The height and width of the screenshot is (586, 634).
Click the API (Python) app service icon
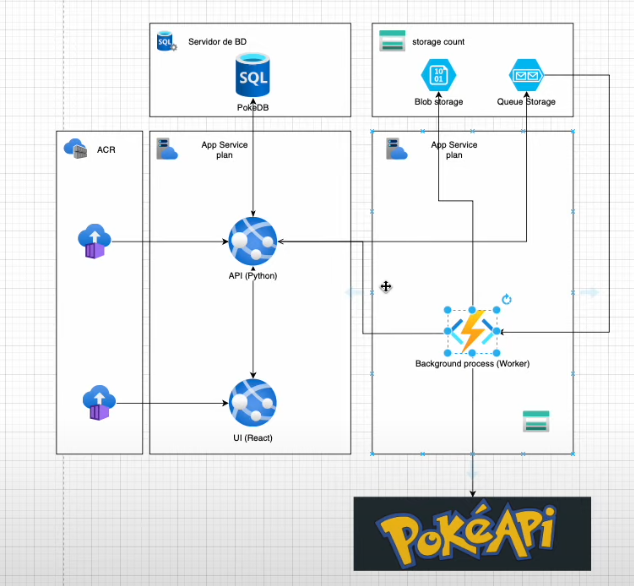[x=252, y=240]
